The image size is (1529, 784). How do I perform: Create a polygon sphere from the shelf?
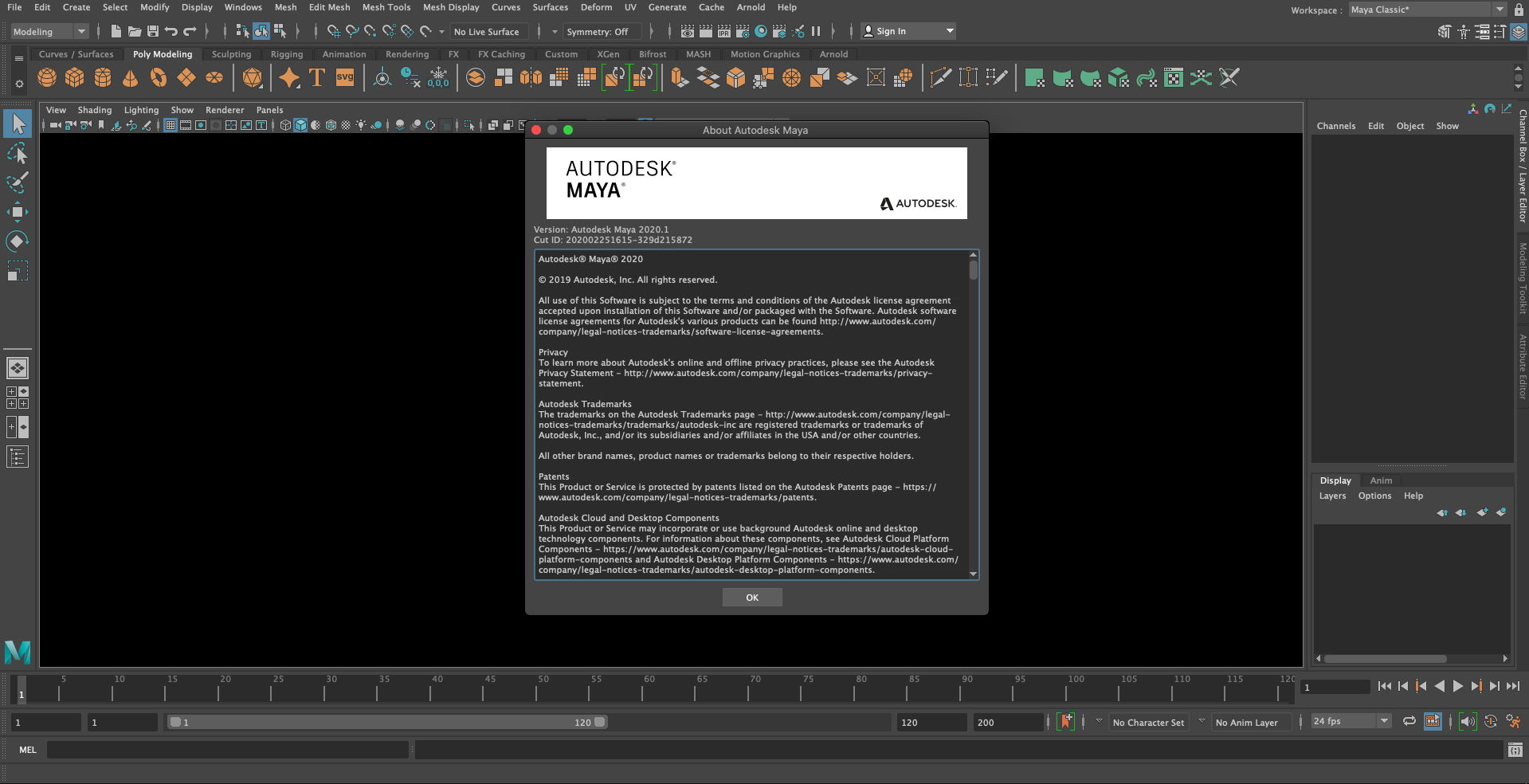(x=47, y=78)
